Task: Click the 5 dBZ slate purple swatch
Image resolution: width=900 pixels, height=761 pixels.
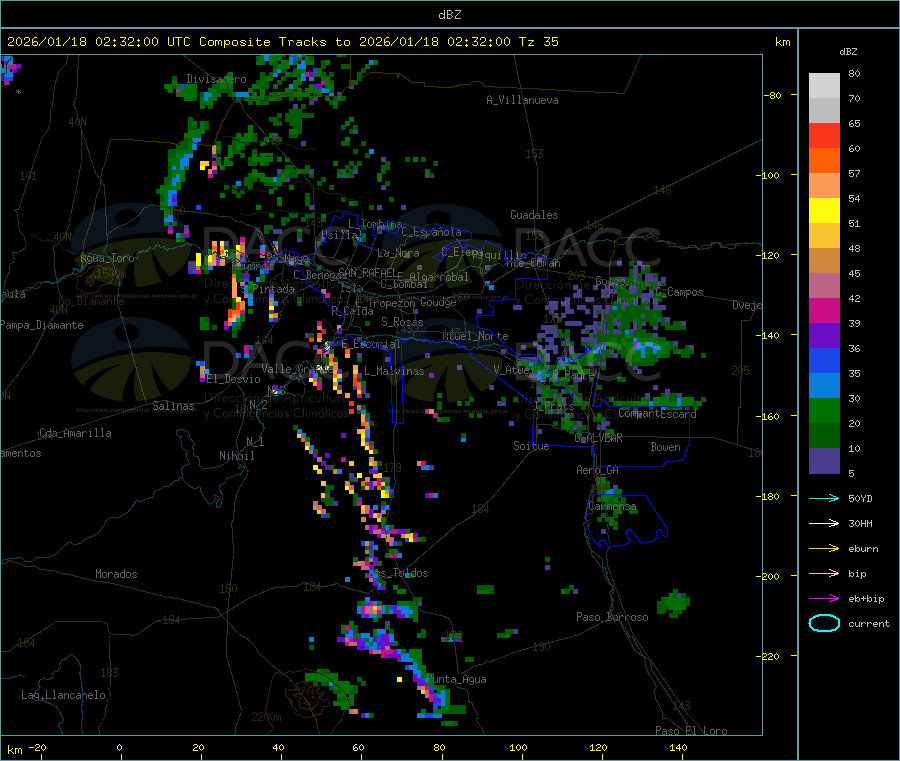Action: 824,461
